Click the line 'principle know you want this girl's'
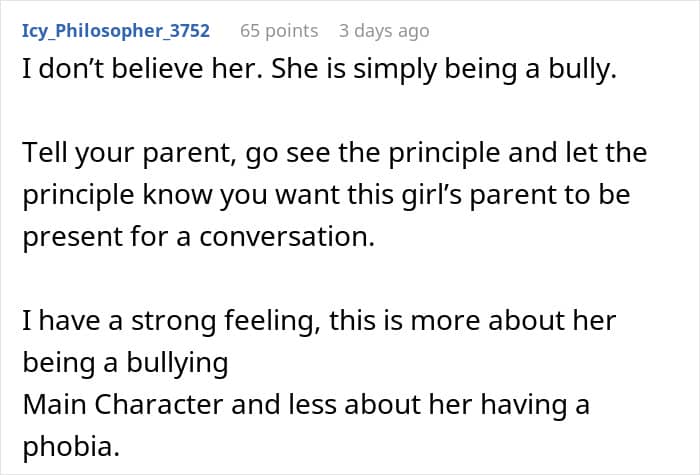The height and width of the screenshot is (475, 700). (326, 196)
